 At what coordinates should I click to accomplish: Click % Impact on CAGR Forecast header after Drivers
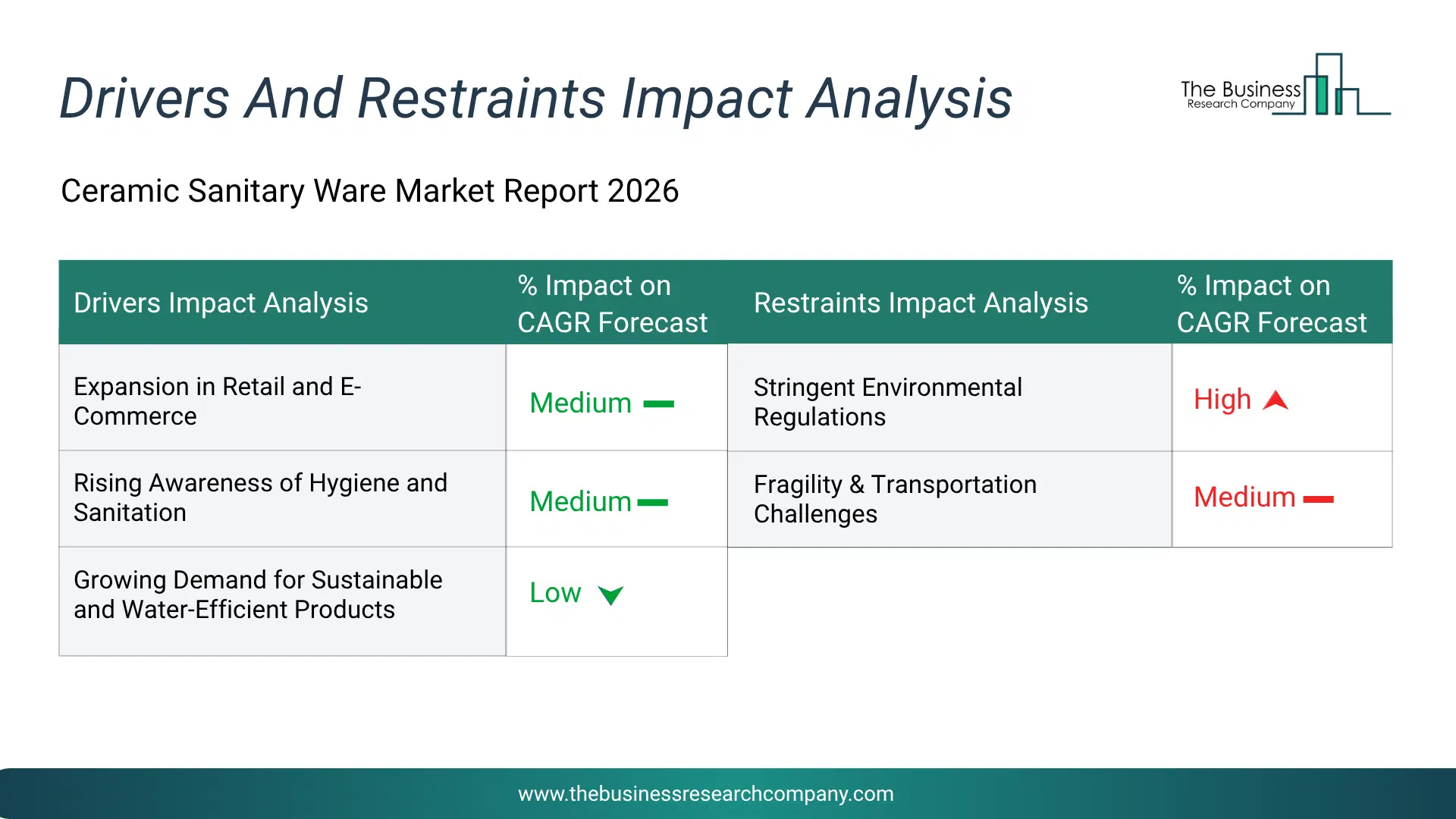click(x=612, y=304)
